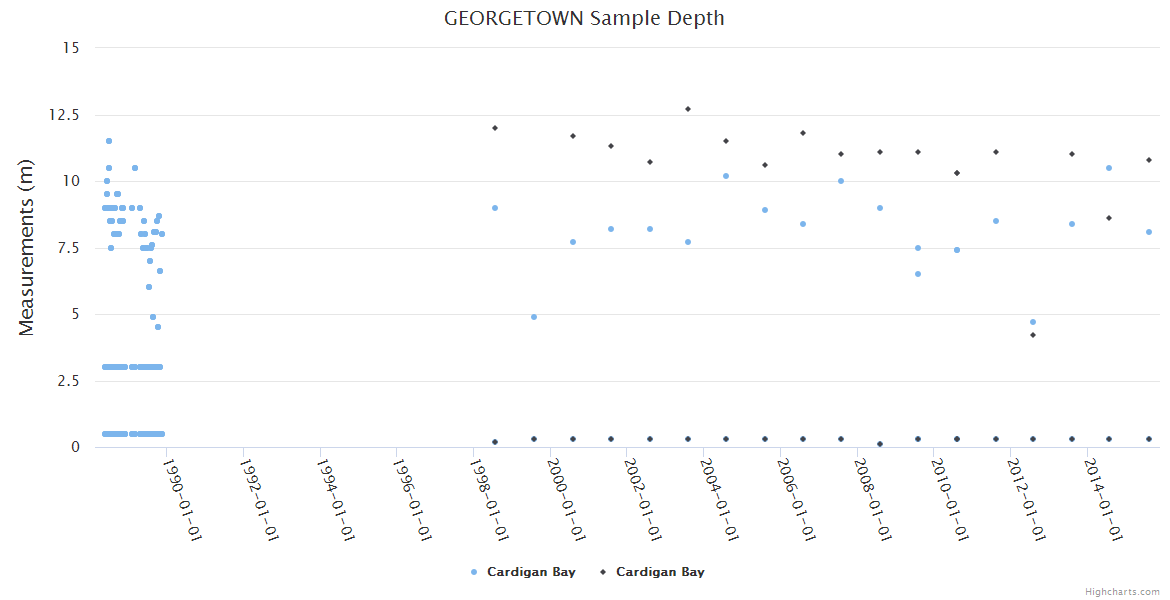Screen dimensions: 1170x600
Task: Click the black diamond at 12 m in 1998
Action: 495,128
